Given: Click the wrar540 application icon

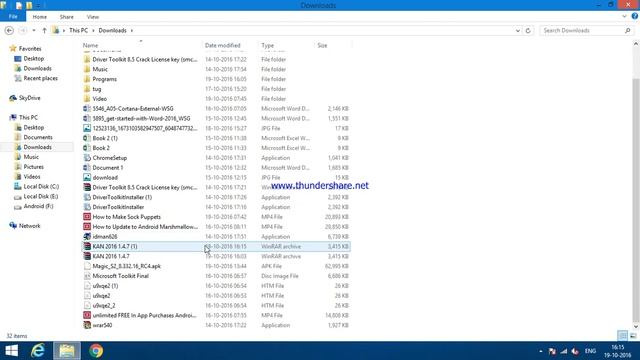Looking at the screenshot, I should (87, 325).
